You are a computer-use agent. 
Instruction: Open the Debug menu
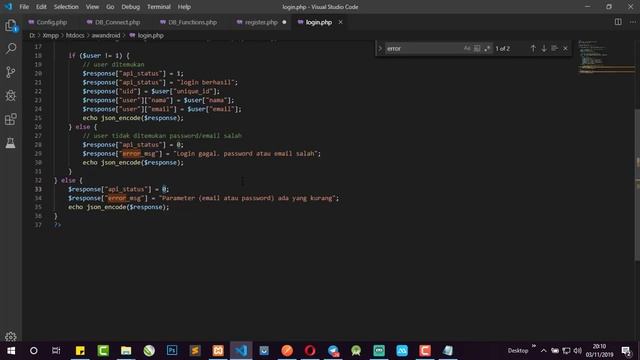click(131, 7)
